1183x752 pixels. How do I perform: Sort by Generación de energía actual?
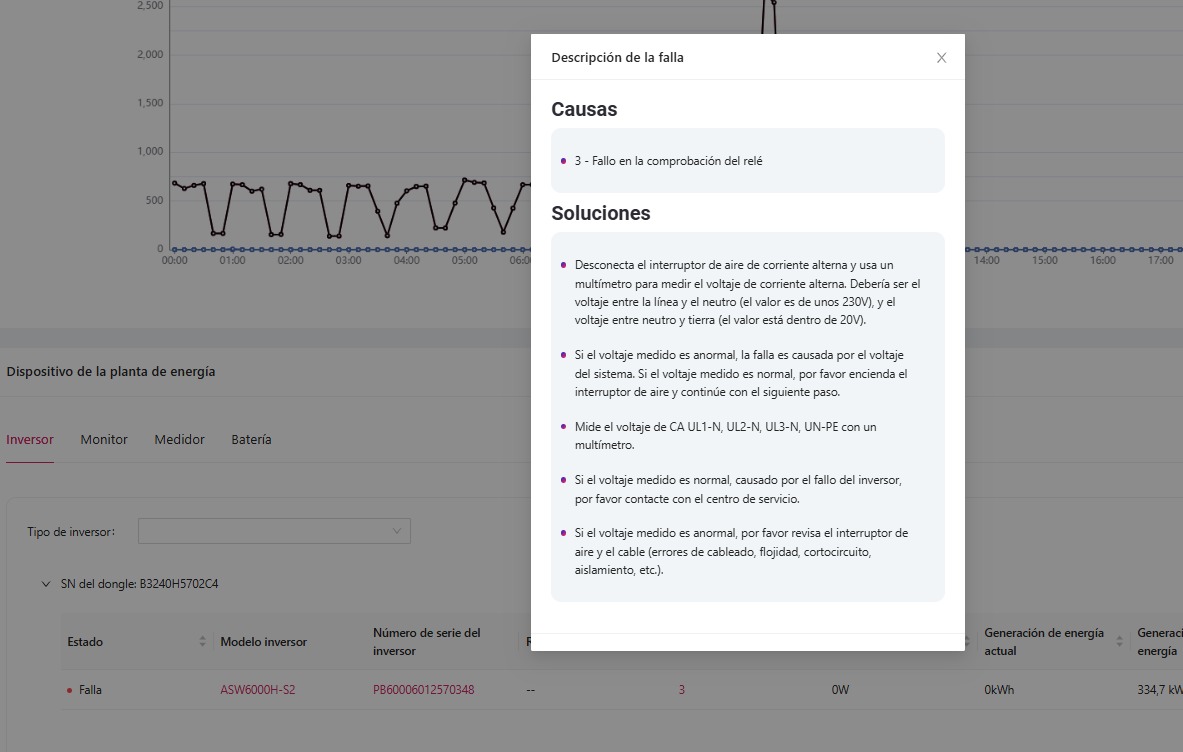(1119, 642)
